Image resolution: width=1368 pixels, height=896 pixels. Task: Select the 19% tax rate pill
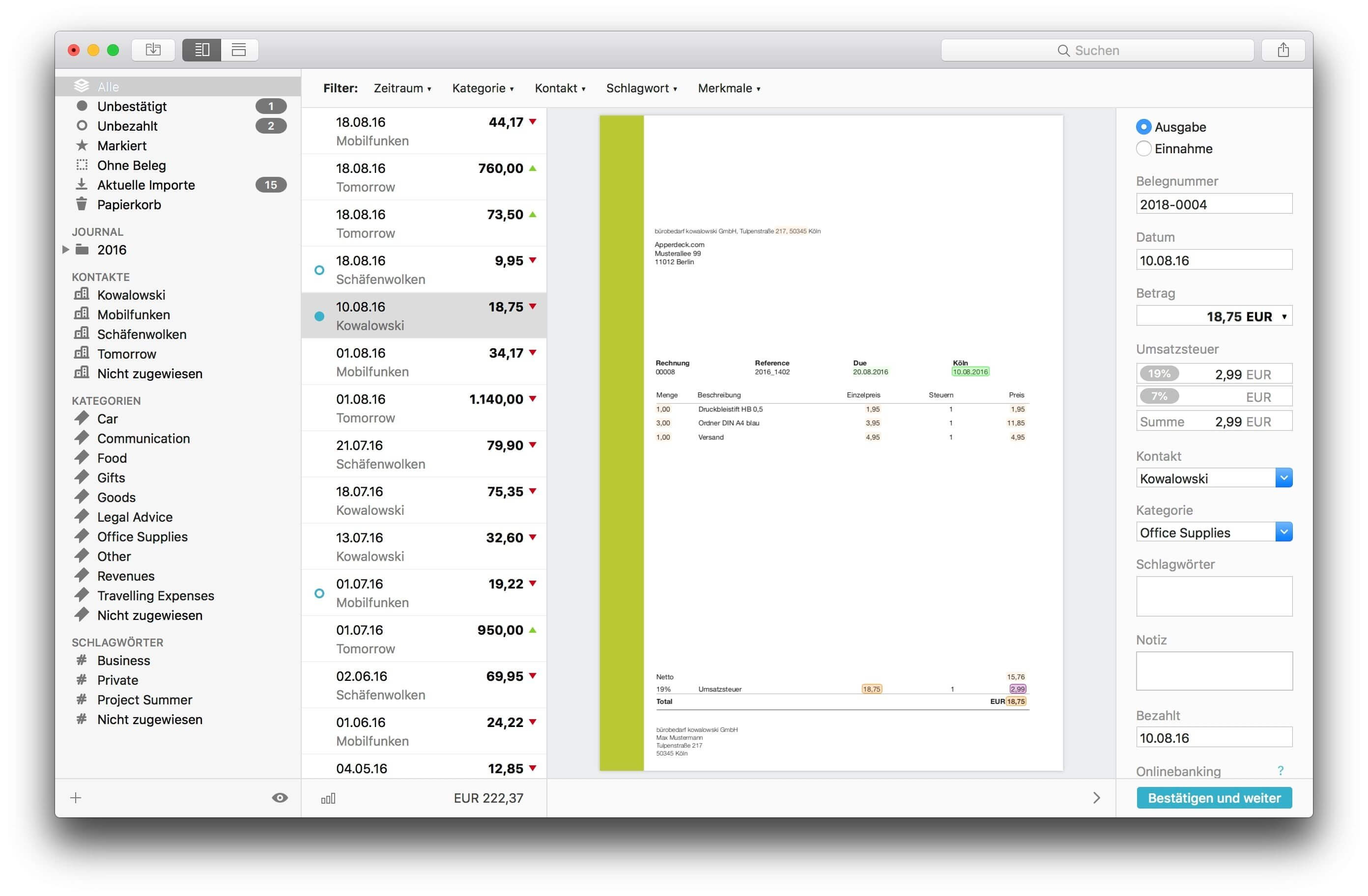(1159, 373)
